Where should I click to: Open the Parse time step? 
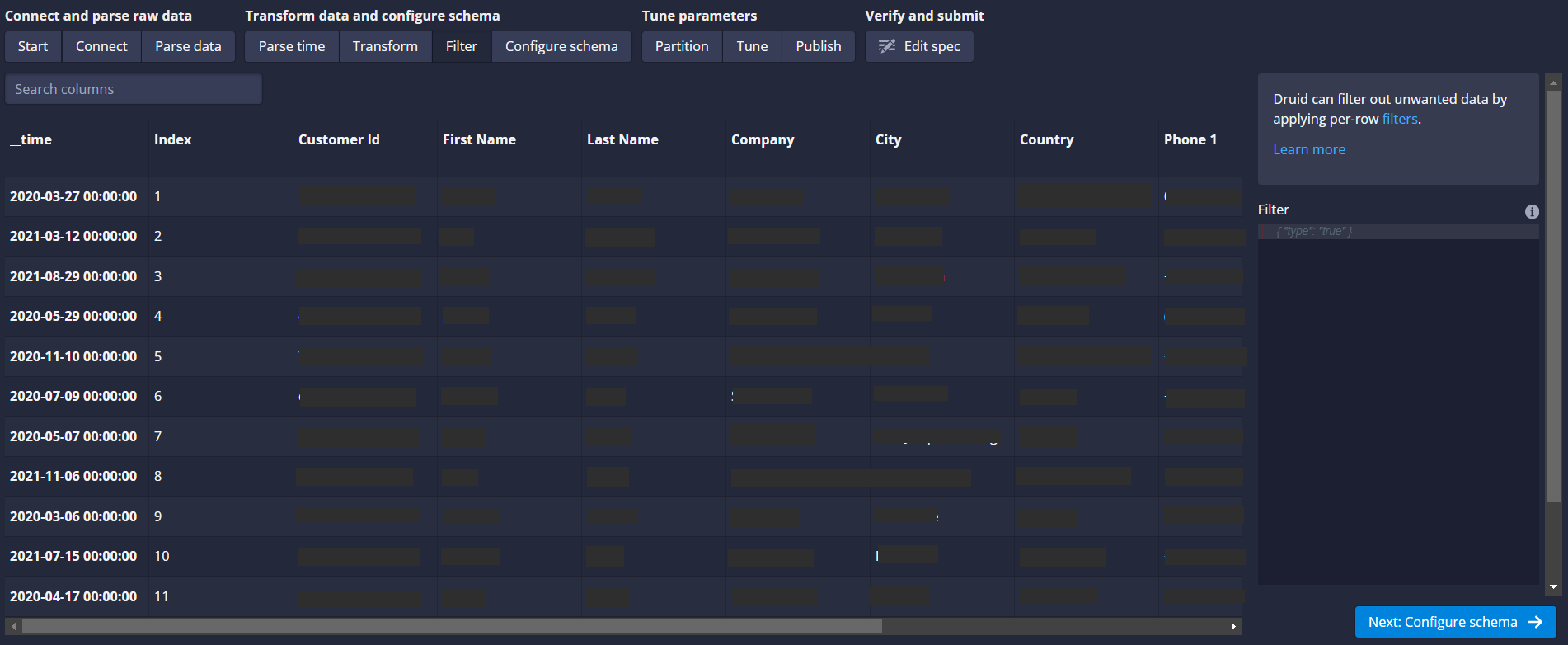click(x=292, y=46)
